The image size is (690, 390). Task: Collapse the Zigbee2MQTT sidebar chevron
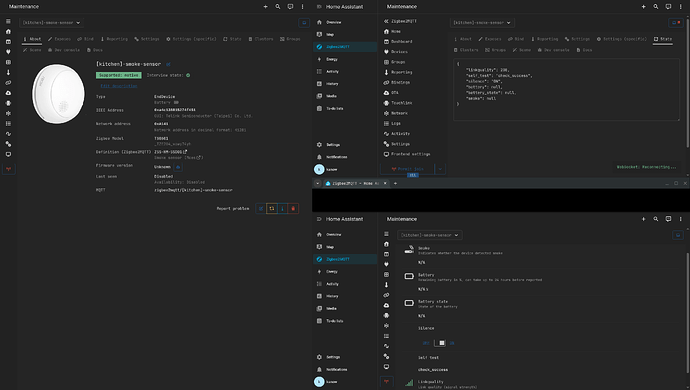(x=386, y=21)
